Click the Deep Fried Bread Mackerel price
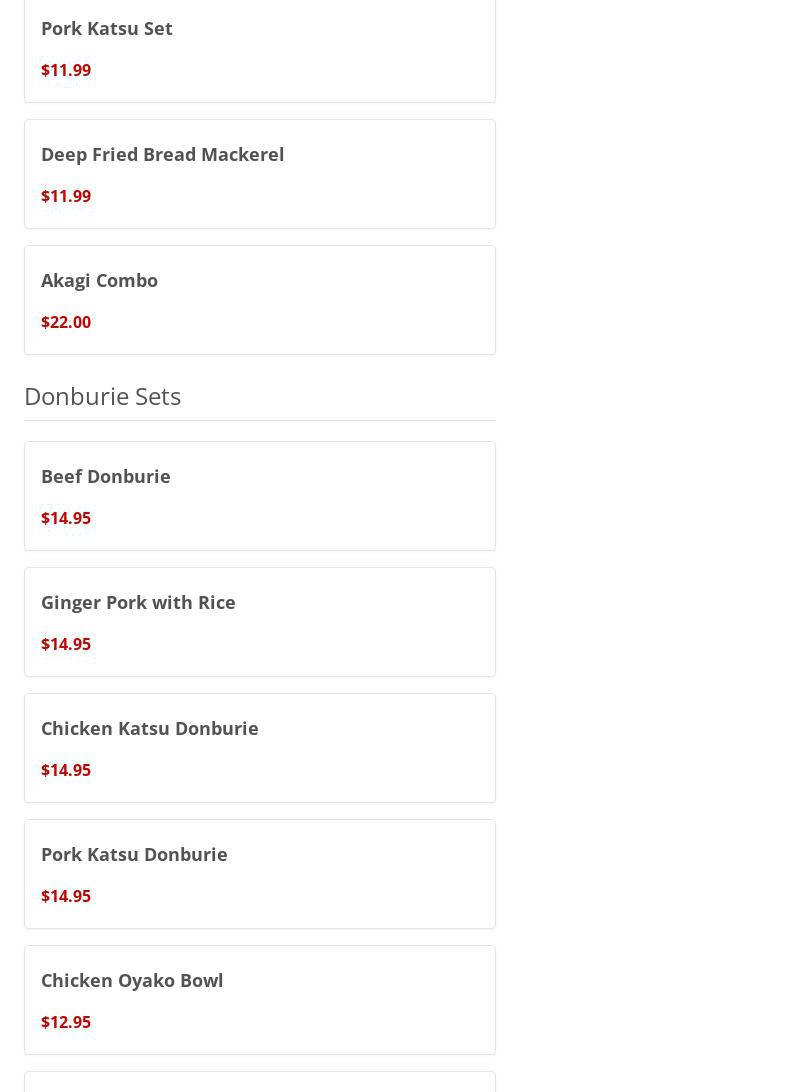785x1092 pixels. point(66,196)
